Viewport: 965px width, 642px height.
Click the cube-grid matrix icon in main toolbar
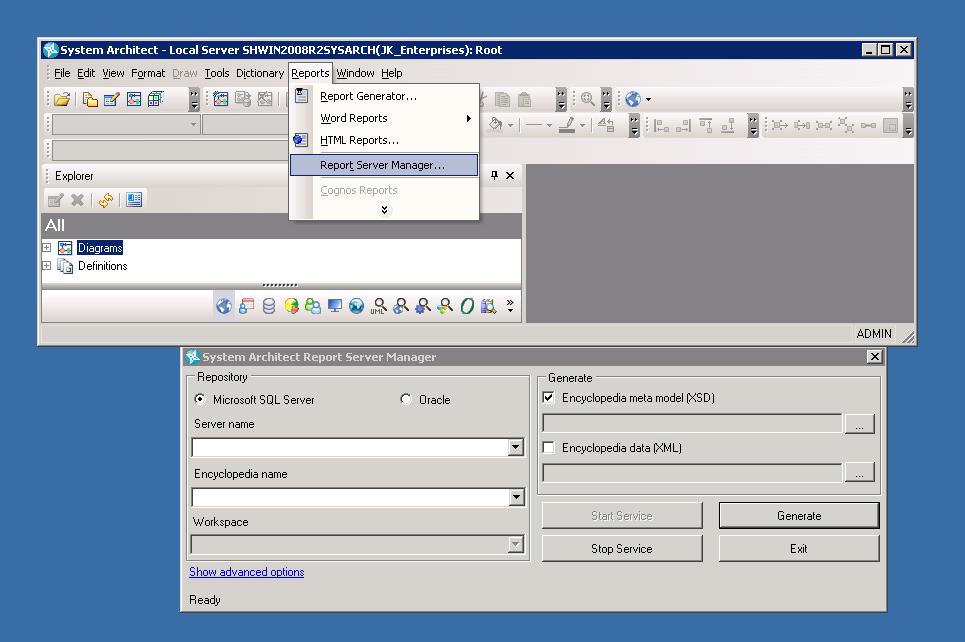point(156,99)
